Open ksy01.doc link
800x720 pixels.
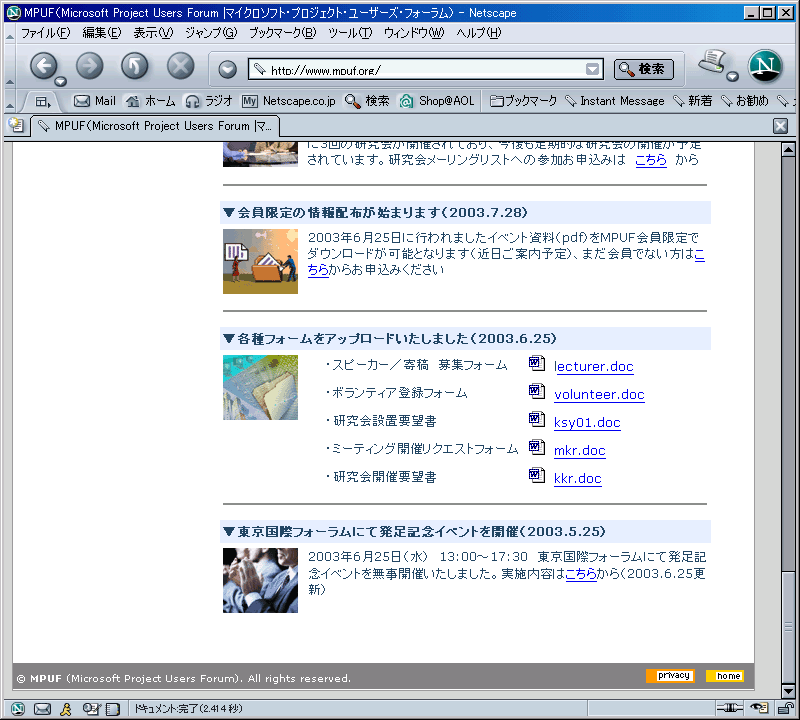[587, 423]
